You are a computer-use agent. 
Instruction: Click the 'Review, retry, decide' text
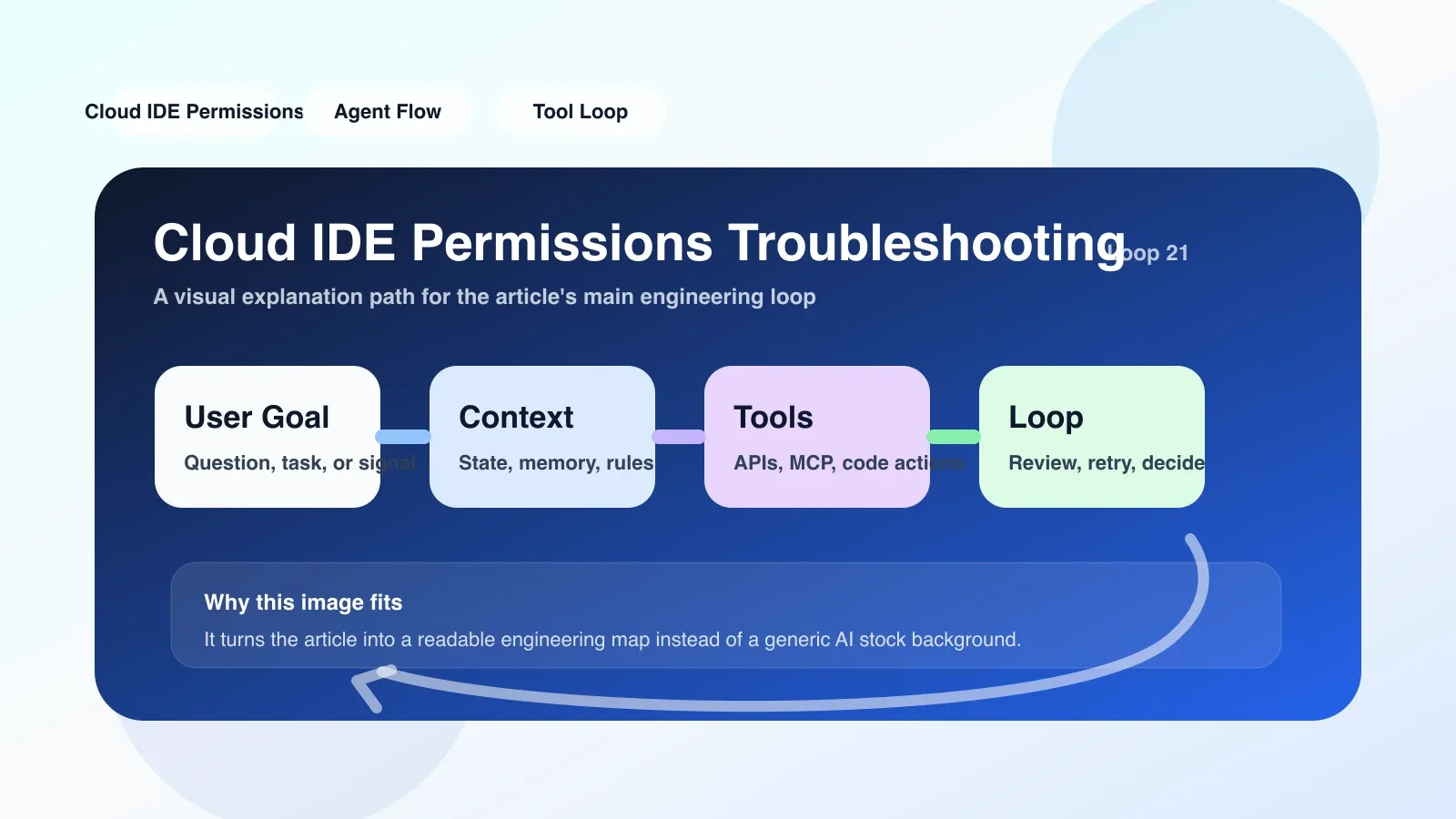tap(1107, 463)
